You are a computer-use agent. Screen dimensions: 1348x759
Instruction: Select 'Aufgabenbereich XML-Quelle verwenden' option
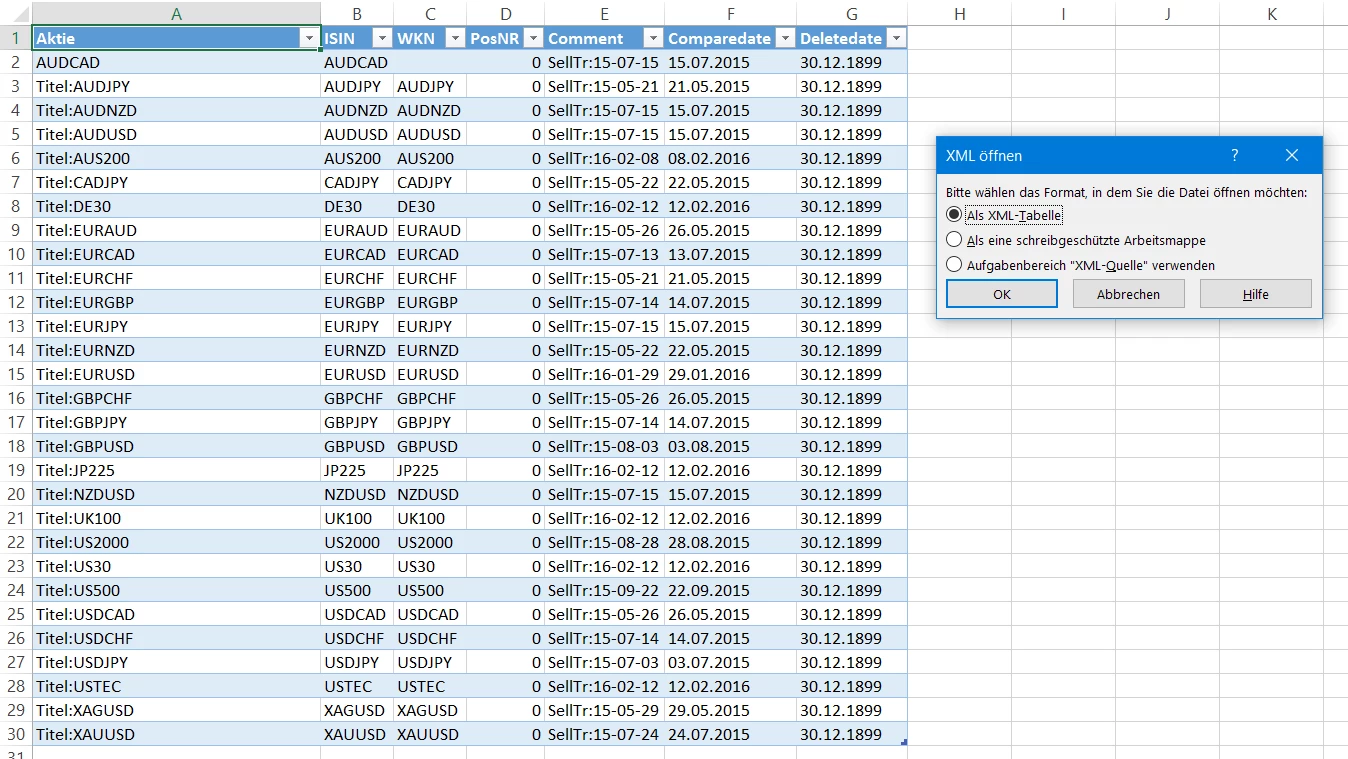[x=954, y=265]
